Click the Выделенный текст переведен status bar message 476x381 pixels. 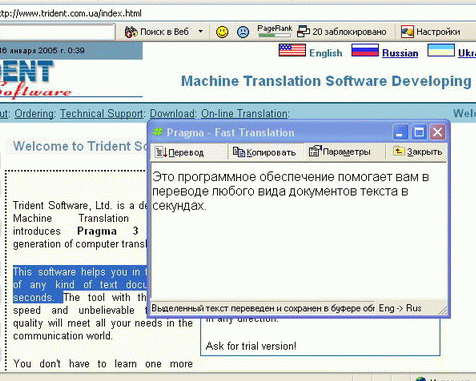pyautogui.click(x=263, y=308)
